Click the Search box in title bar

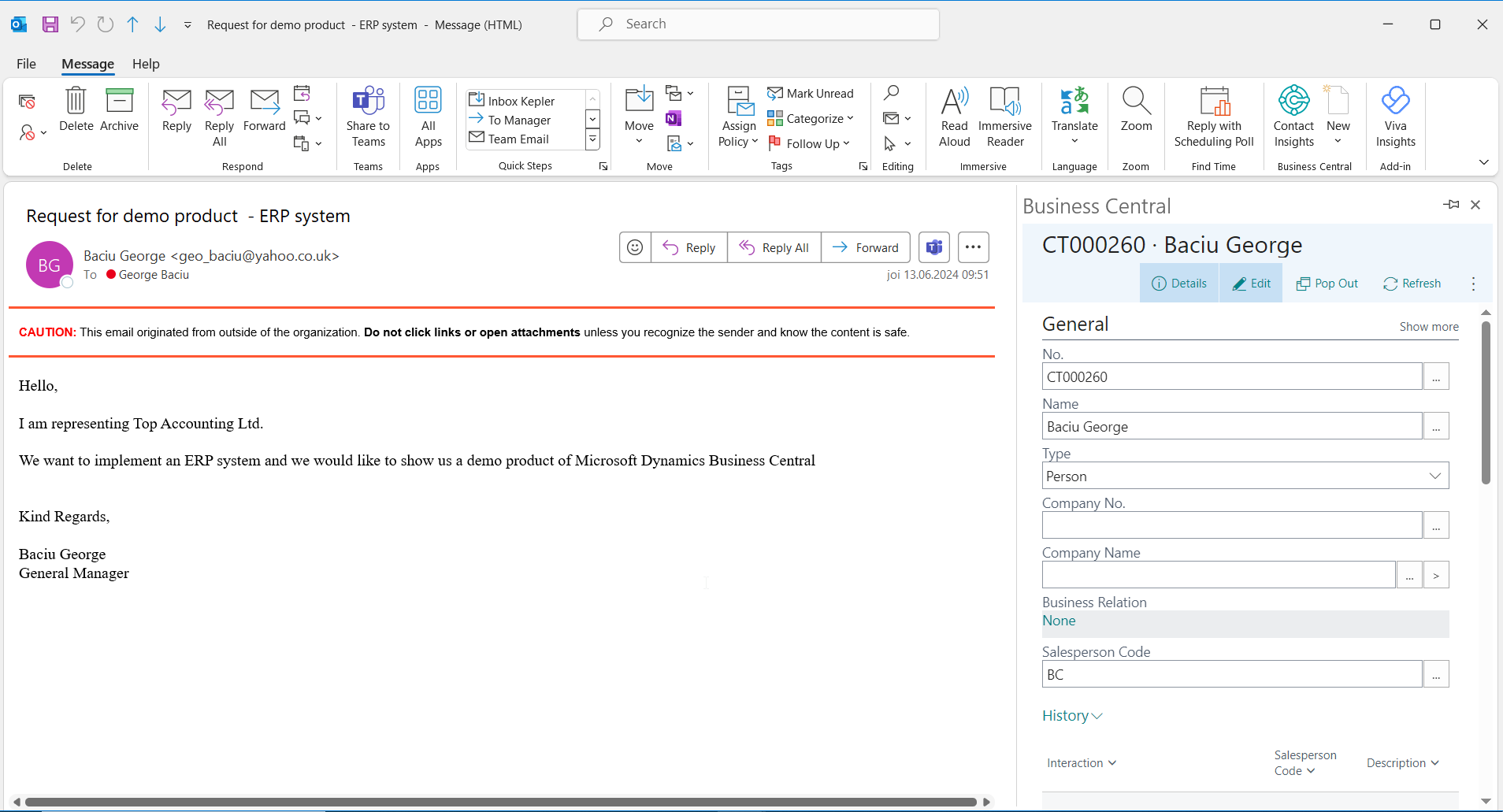pyautogui.click(x=759, y=24)
